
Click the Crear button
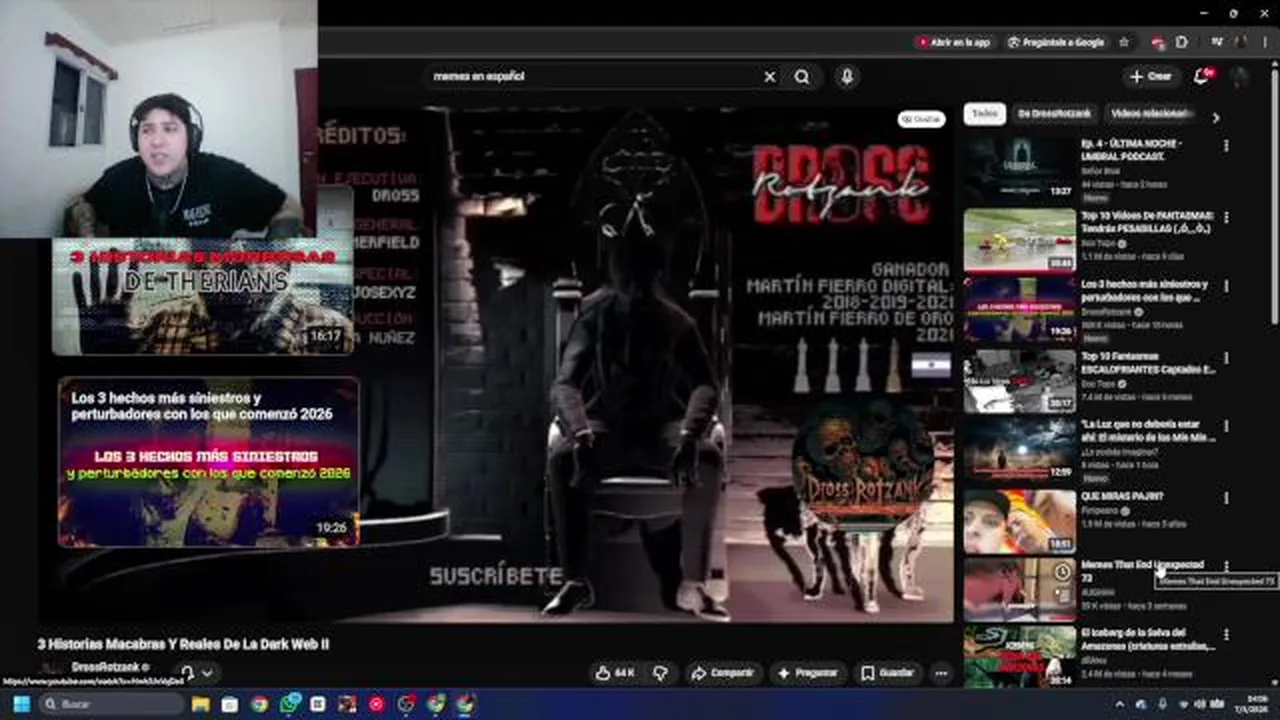tap(1150, 76)
